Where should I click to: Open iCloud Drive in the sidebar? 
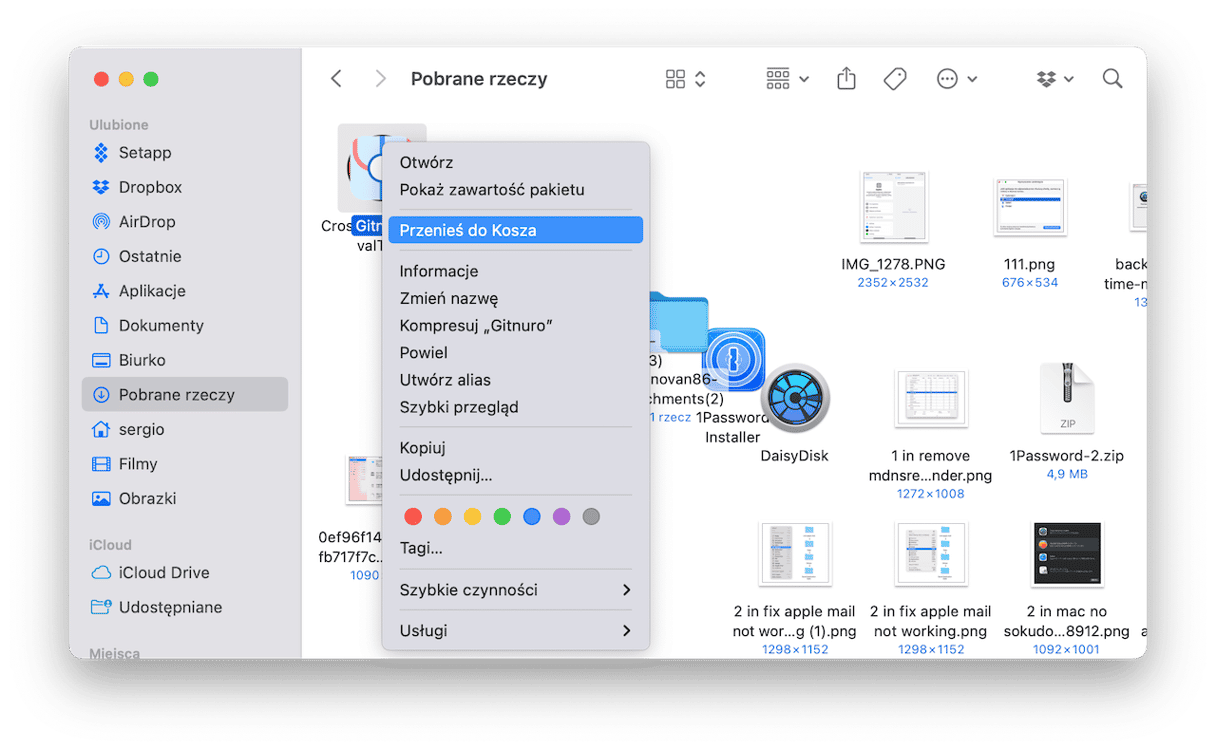tap(163, 573)
